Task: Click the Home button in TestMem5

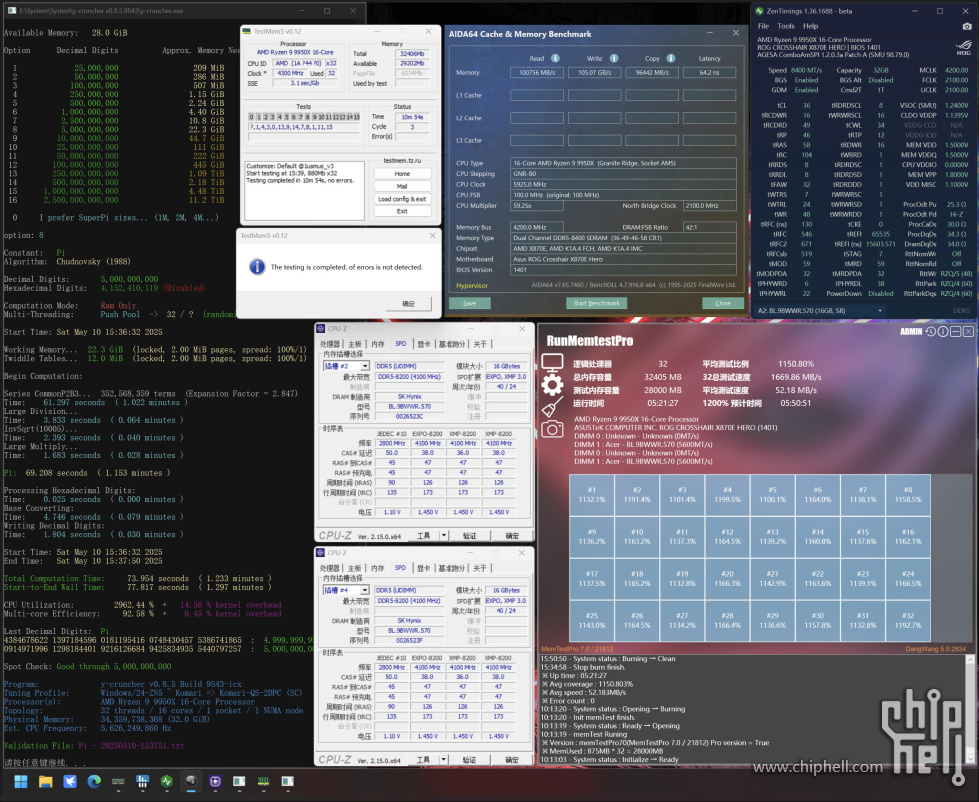Action: [x=402, y=174]
